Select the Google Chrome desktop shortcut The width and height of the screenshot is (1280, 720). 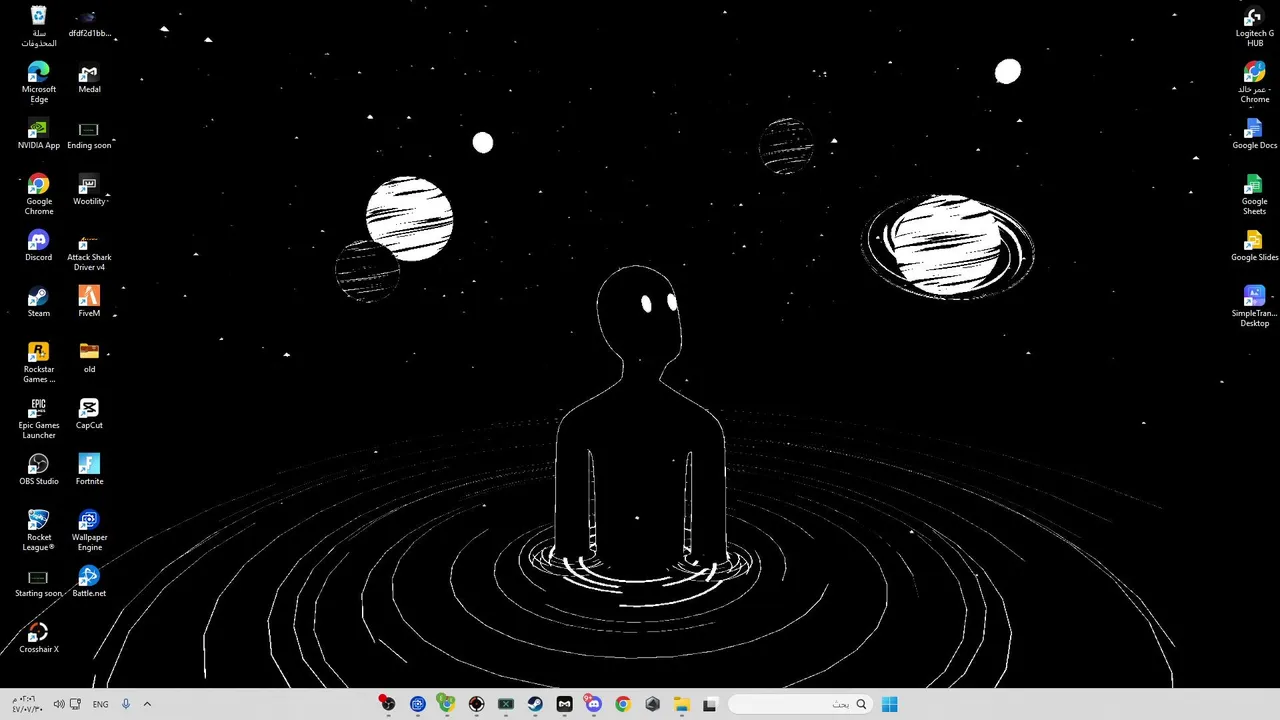38,195
